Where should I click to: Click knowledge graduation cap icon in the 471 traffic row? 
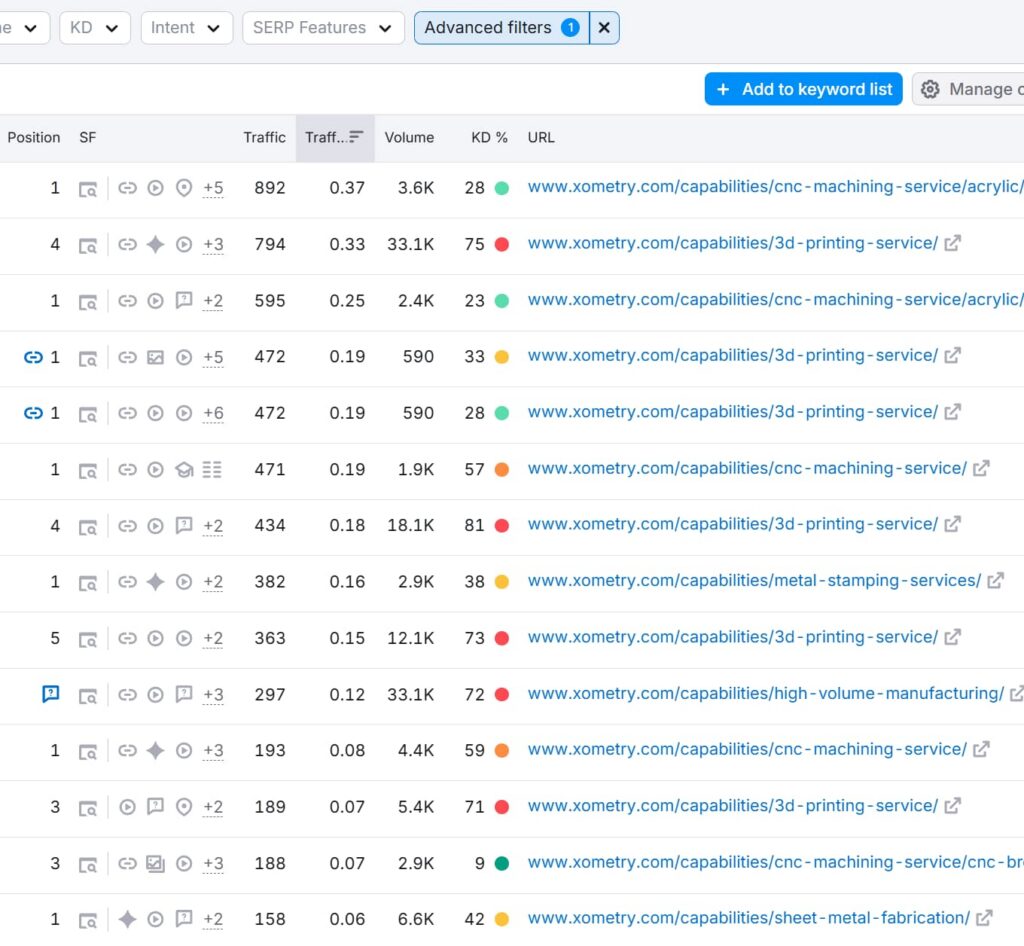coord(184,469)
